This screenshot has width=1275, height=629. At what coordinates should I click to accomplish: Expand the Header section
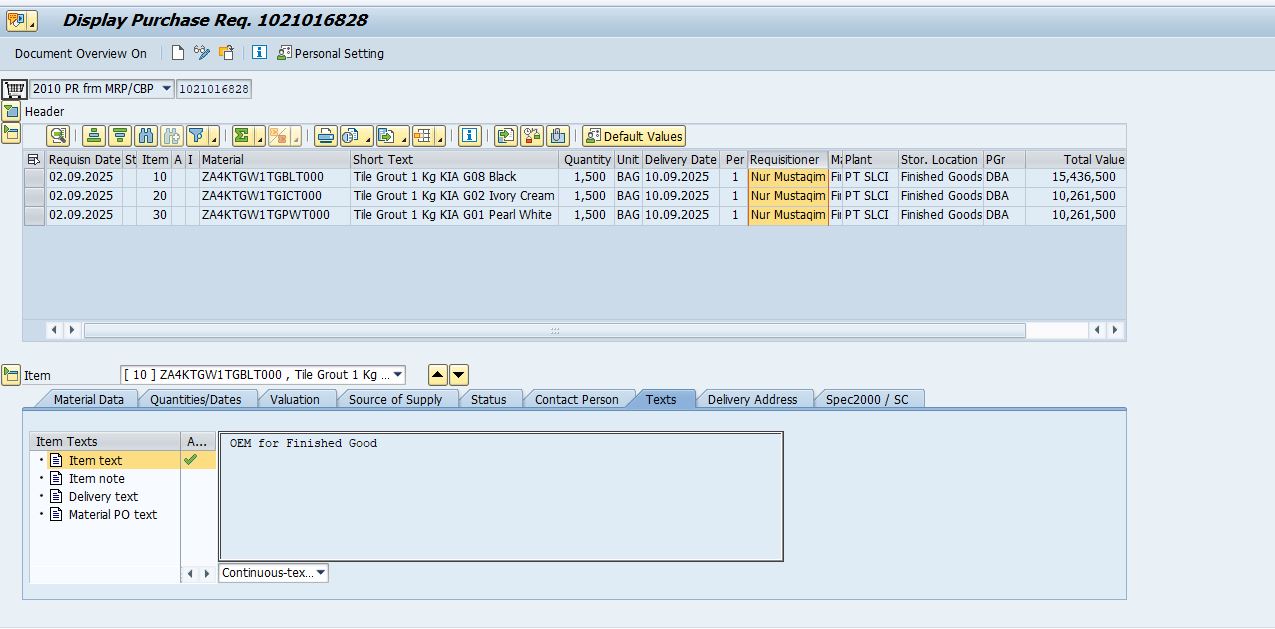tap(11, 111)
